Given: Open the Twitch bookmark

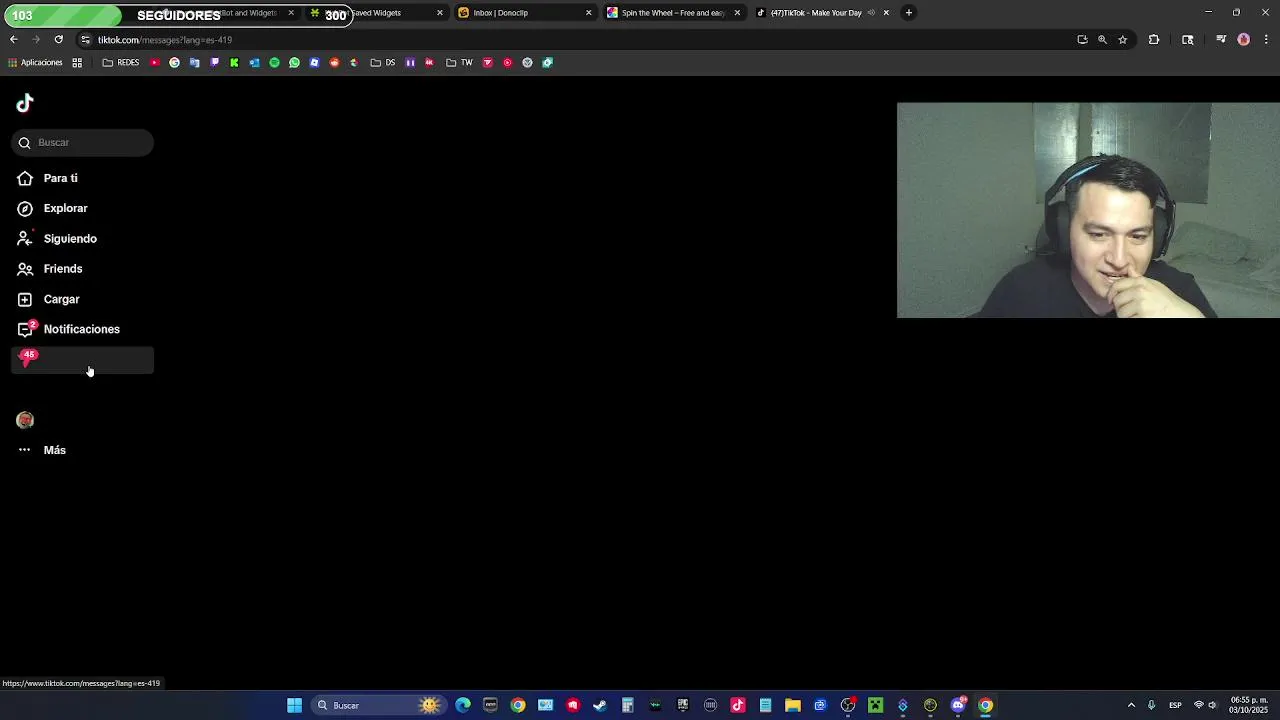Looking at the screenshot, I should click(215, 63).
